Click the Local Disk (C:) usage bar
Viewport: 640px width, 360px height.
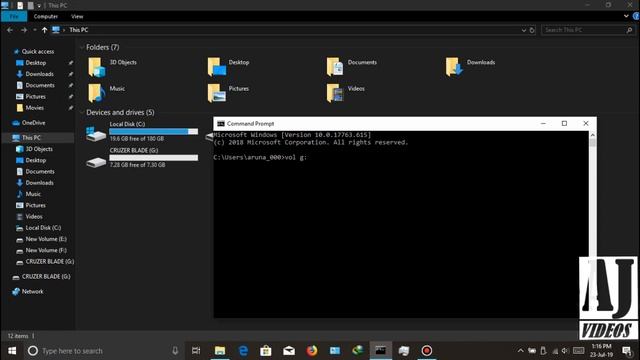pyautogui.click(x=153, y=131)
